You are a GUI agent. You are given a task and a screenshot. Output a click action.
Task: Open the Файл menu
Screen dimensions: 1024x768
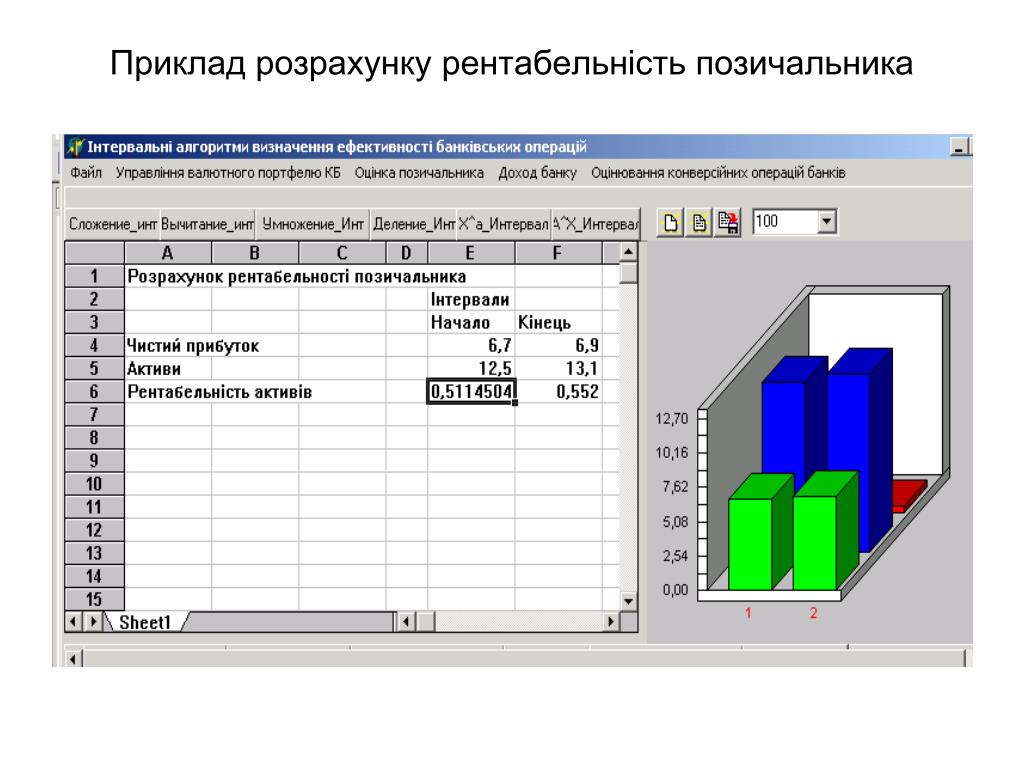(x=86, y=173)
